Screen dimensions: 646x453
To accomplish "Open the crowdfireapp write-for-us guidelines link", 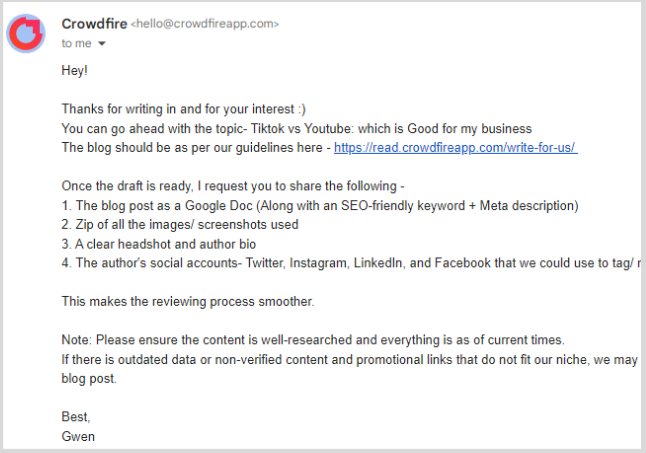I will point(456,148).
